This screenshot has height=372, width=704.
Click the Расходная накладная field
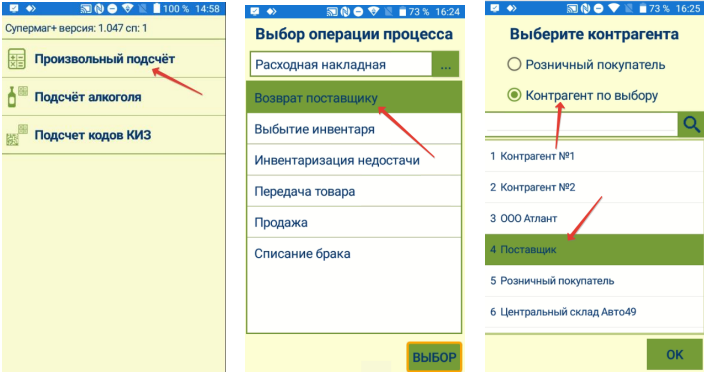[341, 65]
